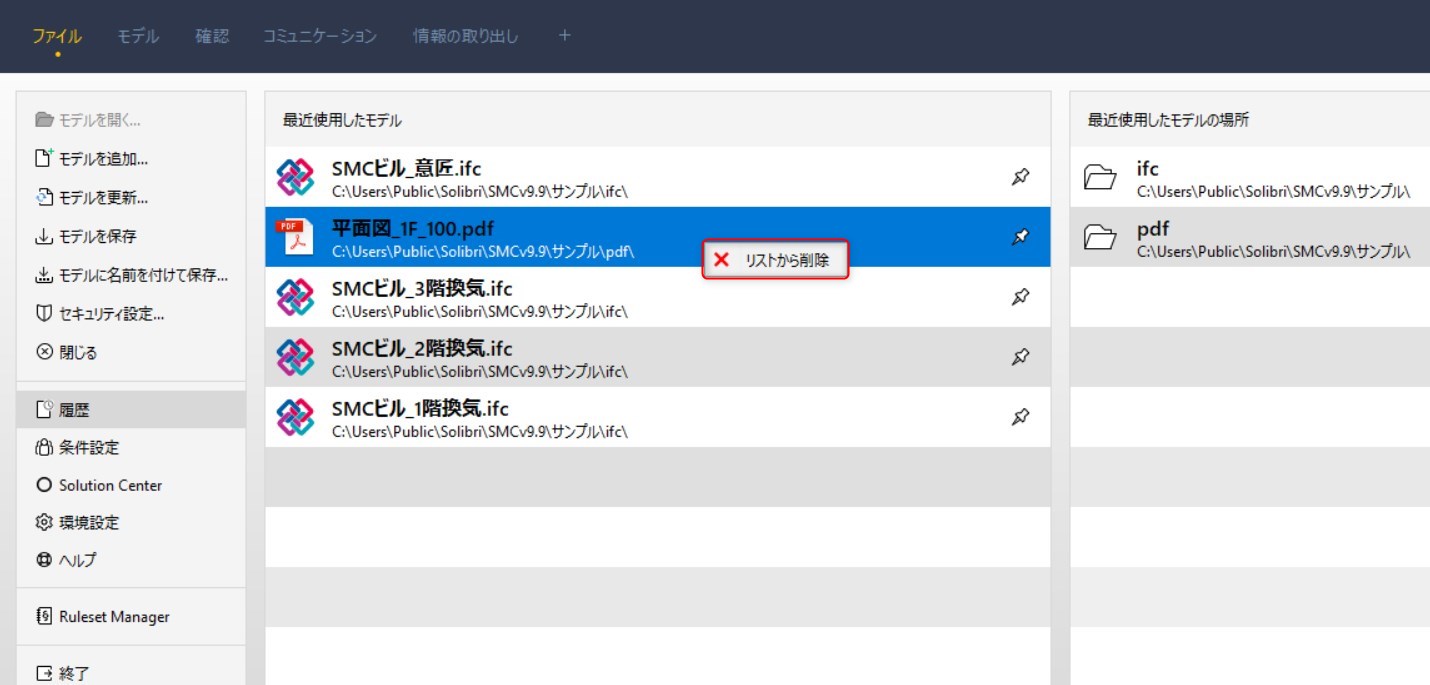The image size is (1430, 685).
Task: Click the 最近使用したモデル heading
Action: click(x=343, y=120)
